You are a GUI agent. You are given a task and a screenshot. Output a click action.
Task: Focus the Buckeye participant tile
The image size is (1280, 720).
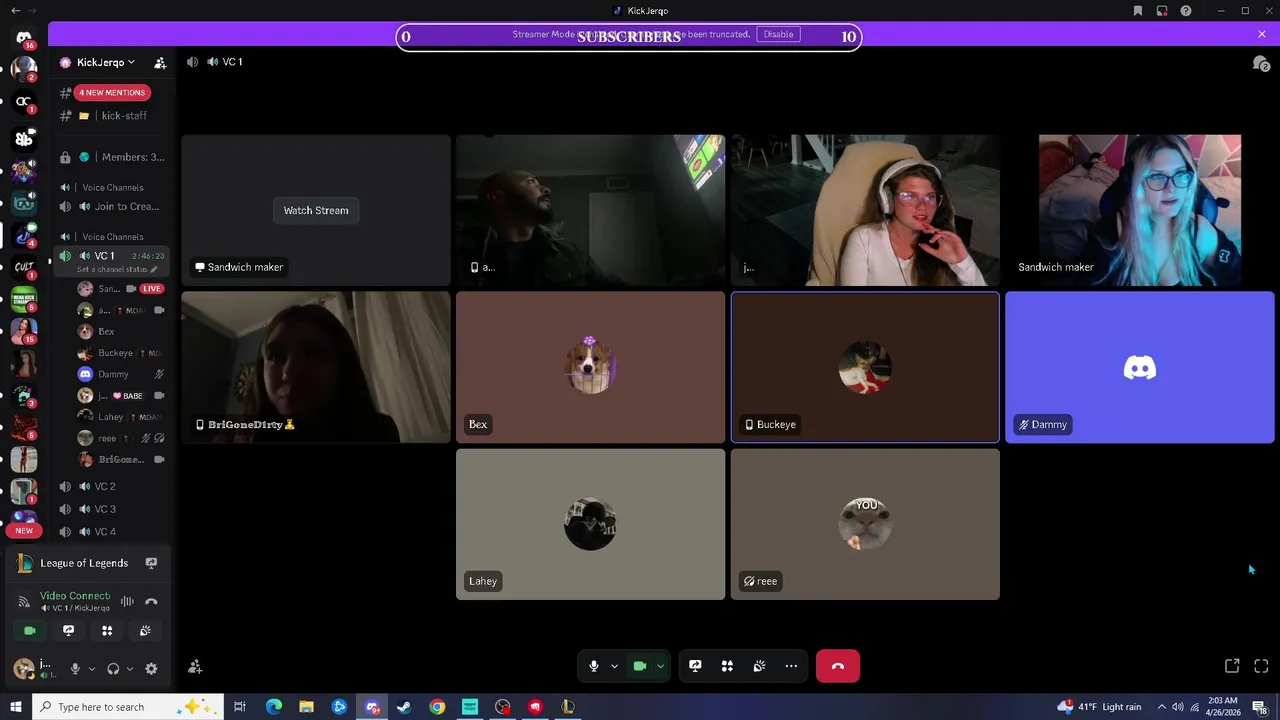(865, 367)
